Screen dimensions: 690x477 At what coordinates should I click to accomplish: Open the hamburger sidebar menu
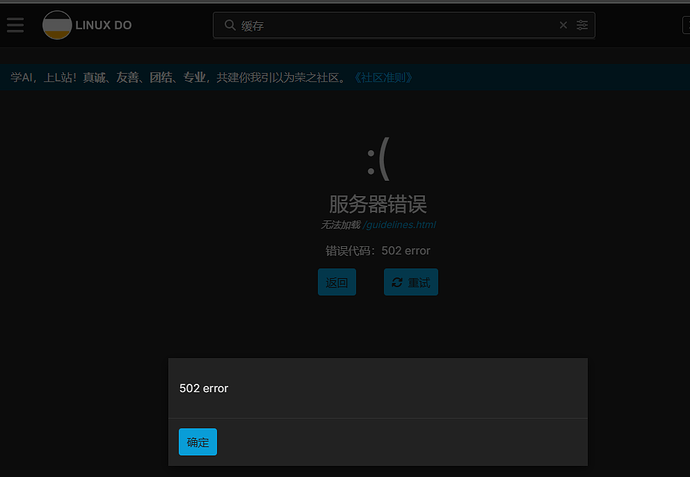[x=15, y=25]
